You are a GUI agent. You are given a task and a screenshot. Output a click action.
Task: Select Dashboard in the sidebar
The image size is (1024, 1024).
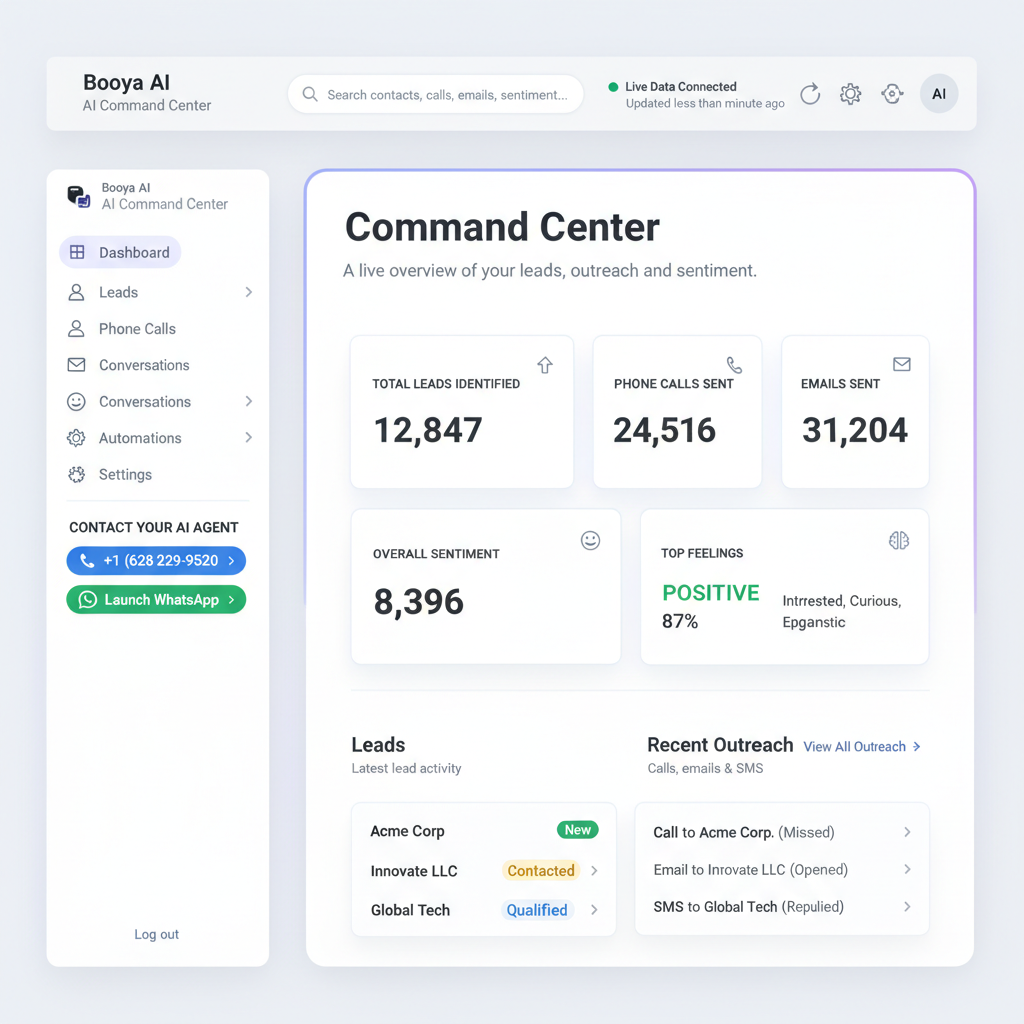[x=120, y=252]
